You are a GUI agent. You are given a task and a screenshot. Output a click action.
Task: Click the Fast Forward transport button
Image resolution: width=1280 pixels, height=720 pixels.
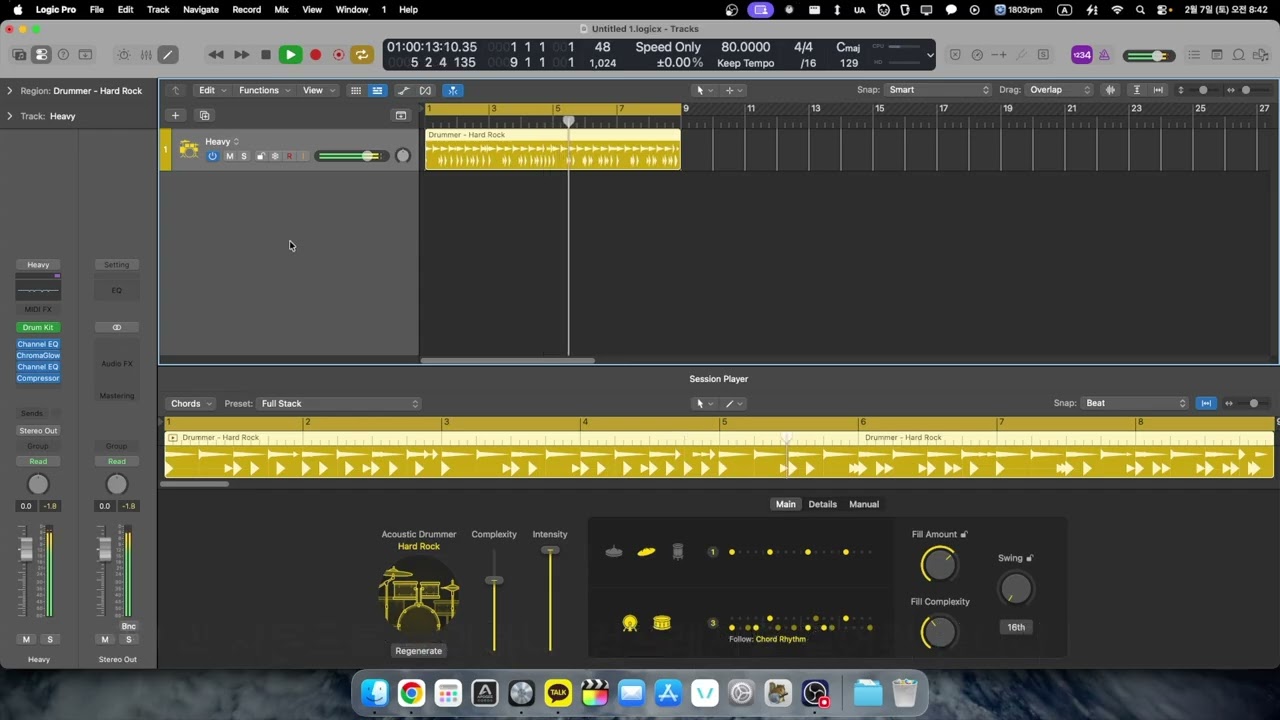point(241,55)
